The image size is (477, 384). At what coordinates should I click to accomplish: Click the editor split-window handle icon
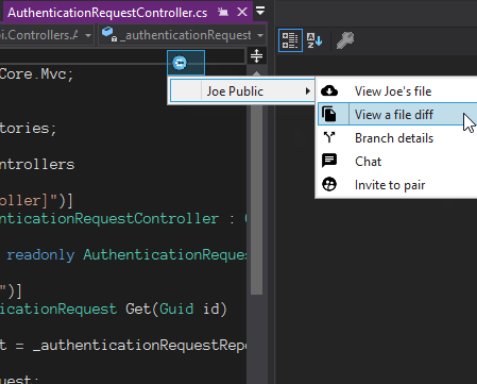tap(257, 56)
